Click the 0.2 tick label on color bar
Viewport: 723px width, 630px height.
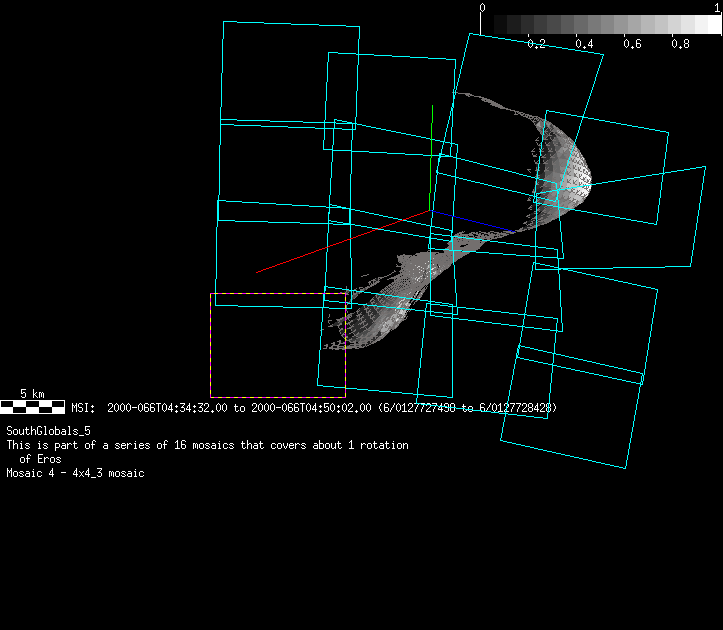pos(536,44)
